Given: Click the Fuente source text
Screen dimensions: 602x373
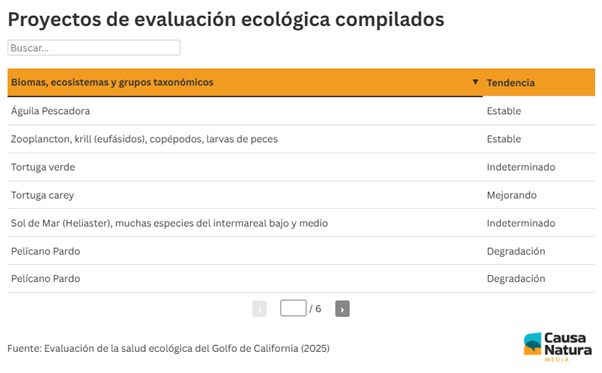Looking at the screenshot, I should [x=169, y=348].
